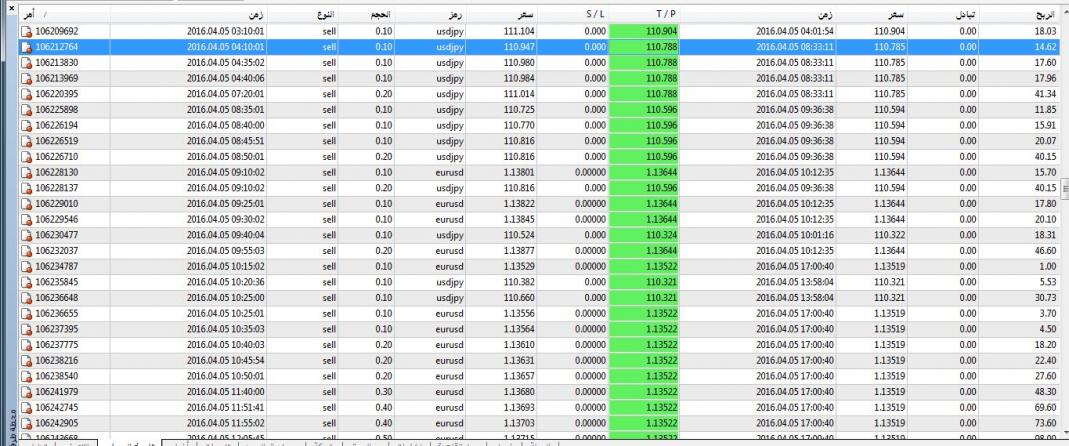Click the order icon for trade 106236655

(x=27, y=312)
